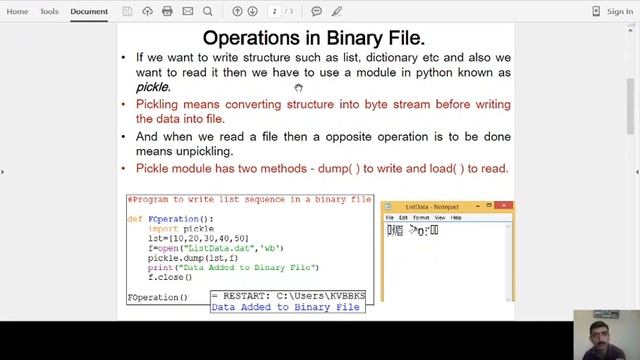Switch to the Tools tab
Screen dimensions: 640x360
pos(49,11)
